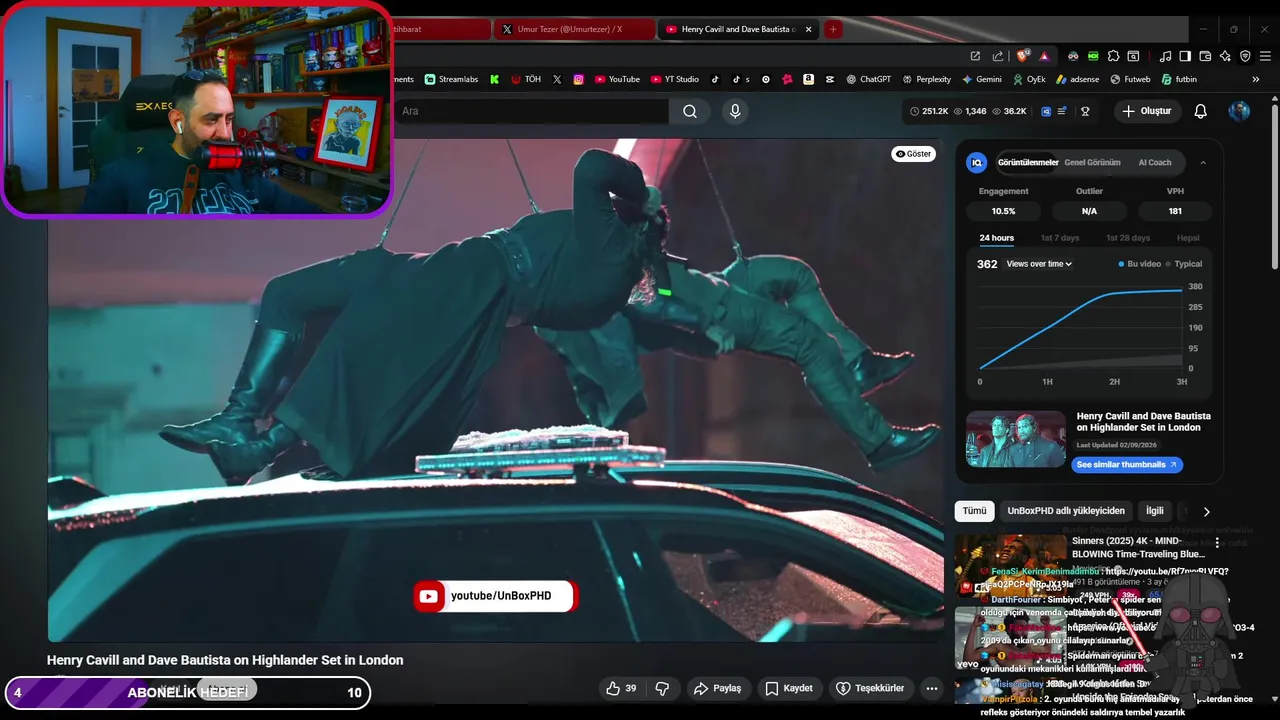Open the Gemini bookmark
This screenshot has height=720, width=1280.
click(981, 79)
